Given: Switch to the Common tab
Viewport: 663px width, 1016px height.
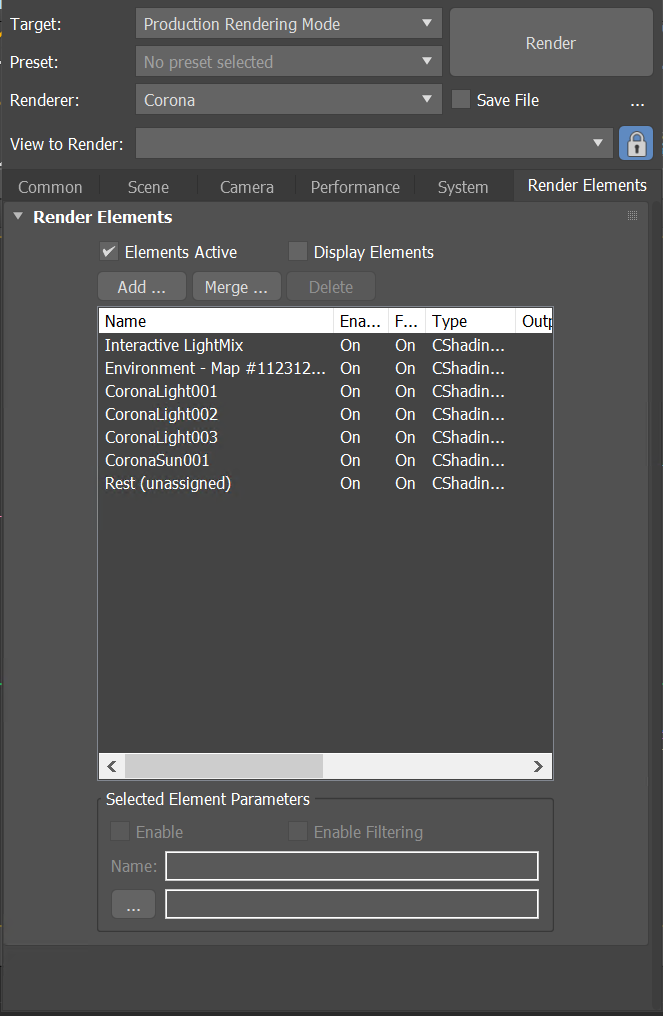Looking at the screenshot, I should (50, 186).
